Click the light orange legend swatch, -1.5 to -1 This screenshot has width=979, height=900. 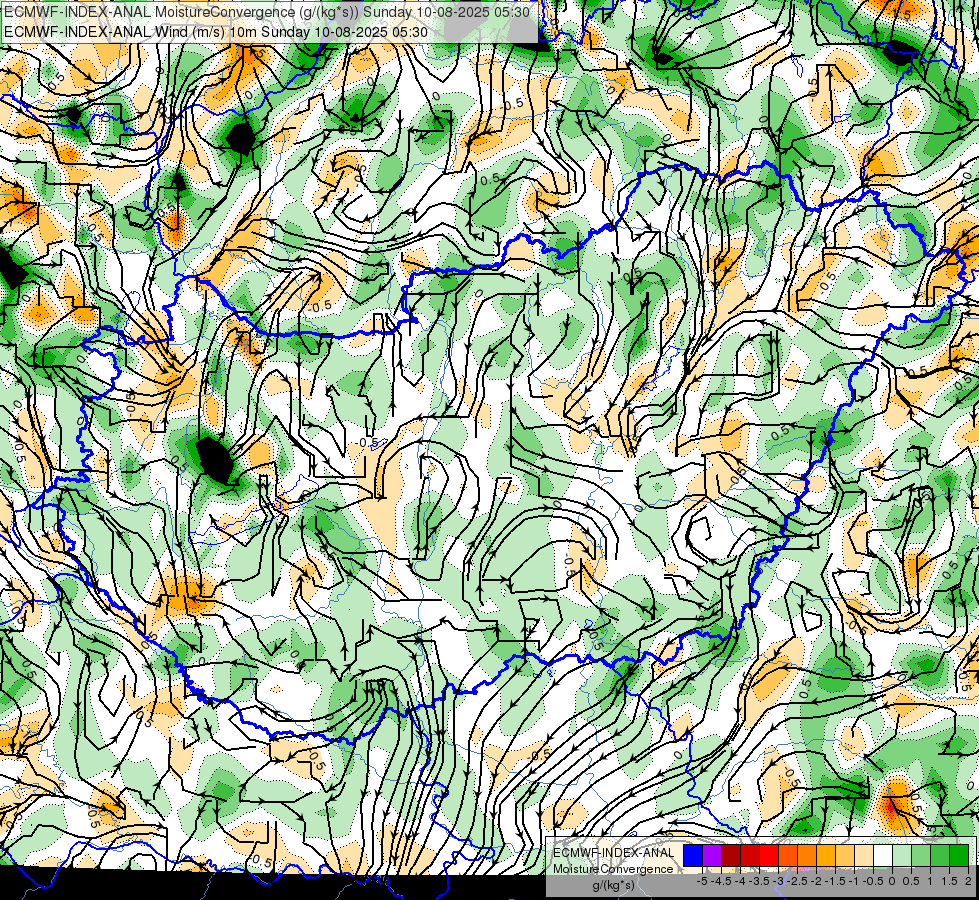tap(845, 856)
